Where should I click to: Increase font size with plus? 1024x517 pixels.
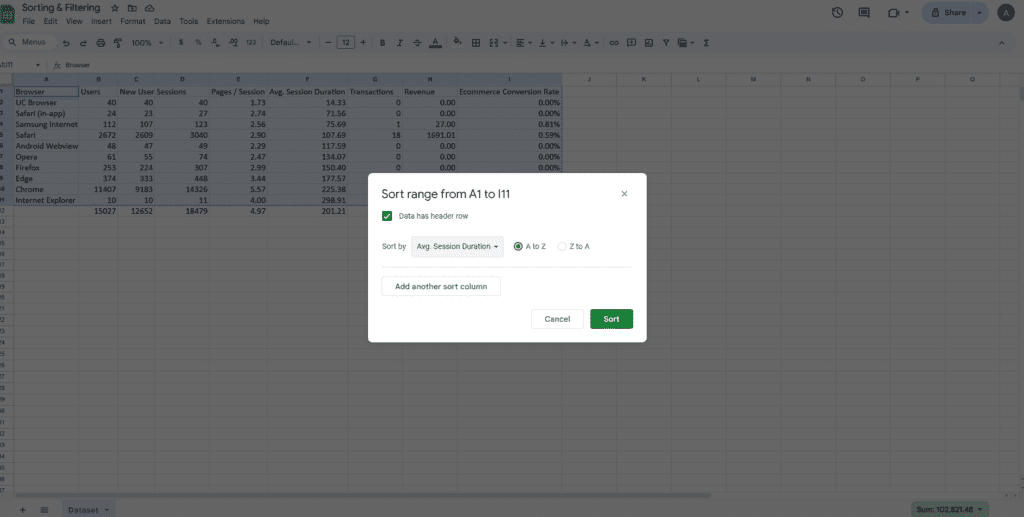click(363, 43)
